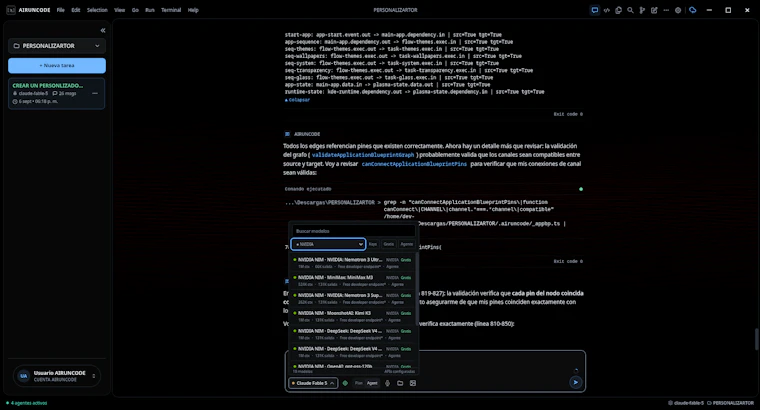
Task: Open the NVIDIA provider filter dropdown
Action: pyautogui.click(x=328, y=244)
